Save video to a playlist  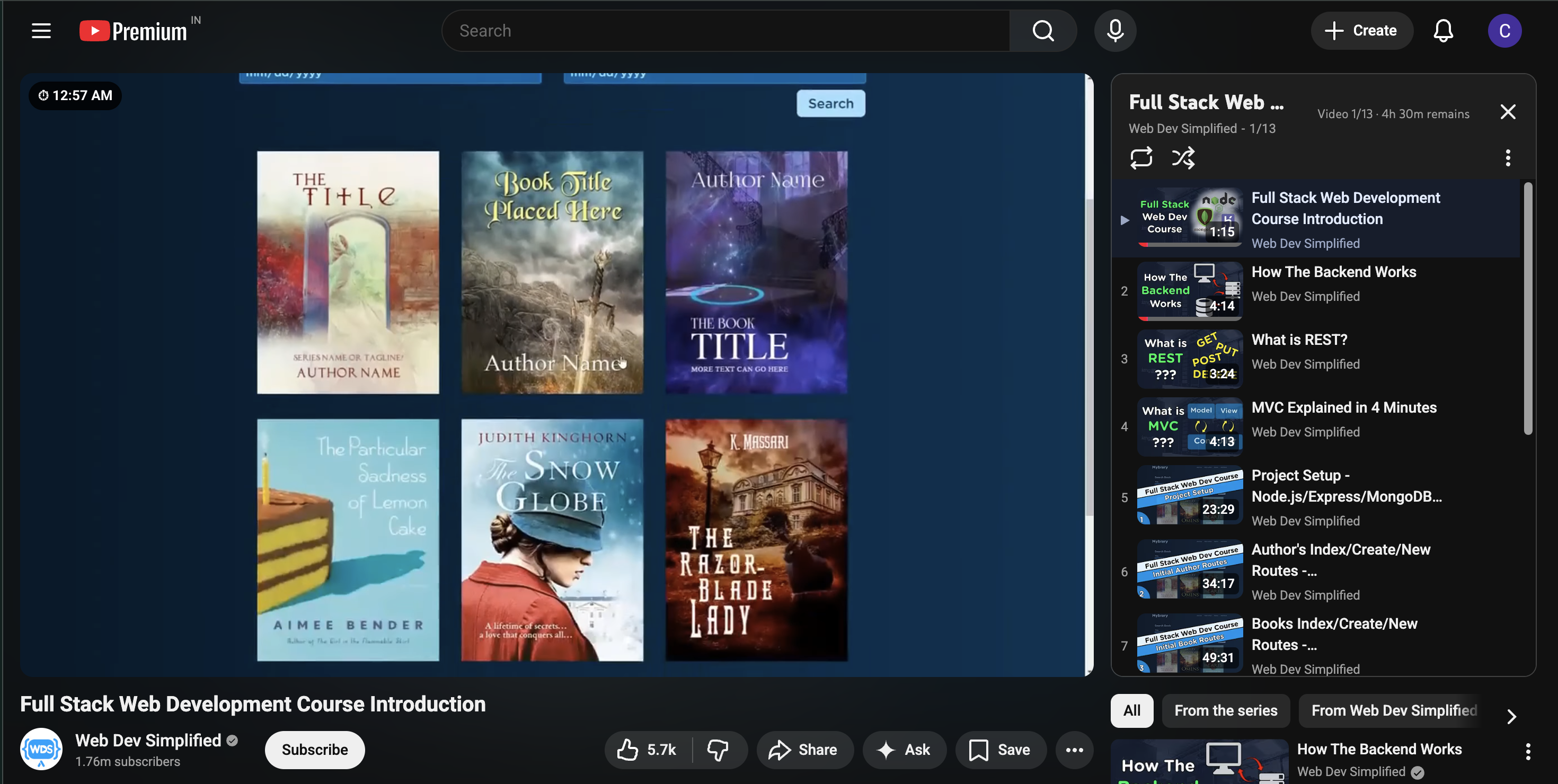[x=1001, y=750]
